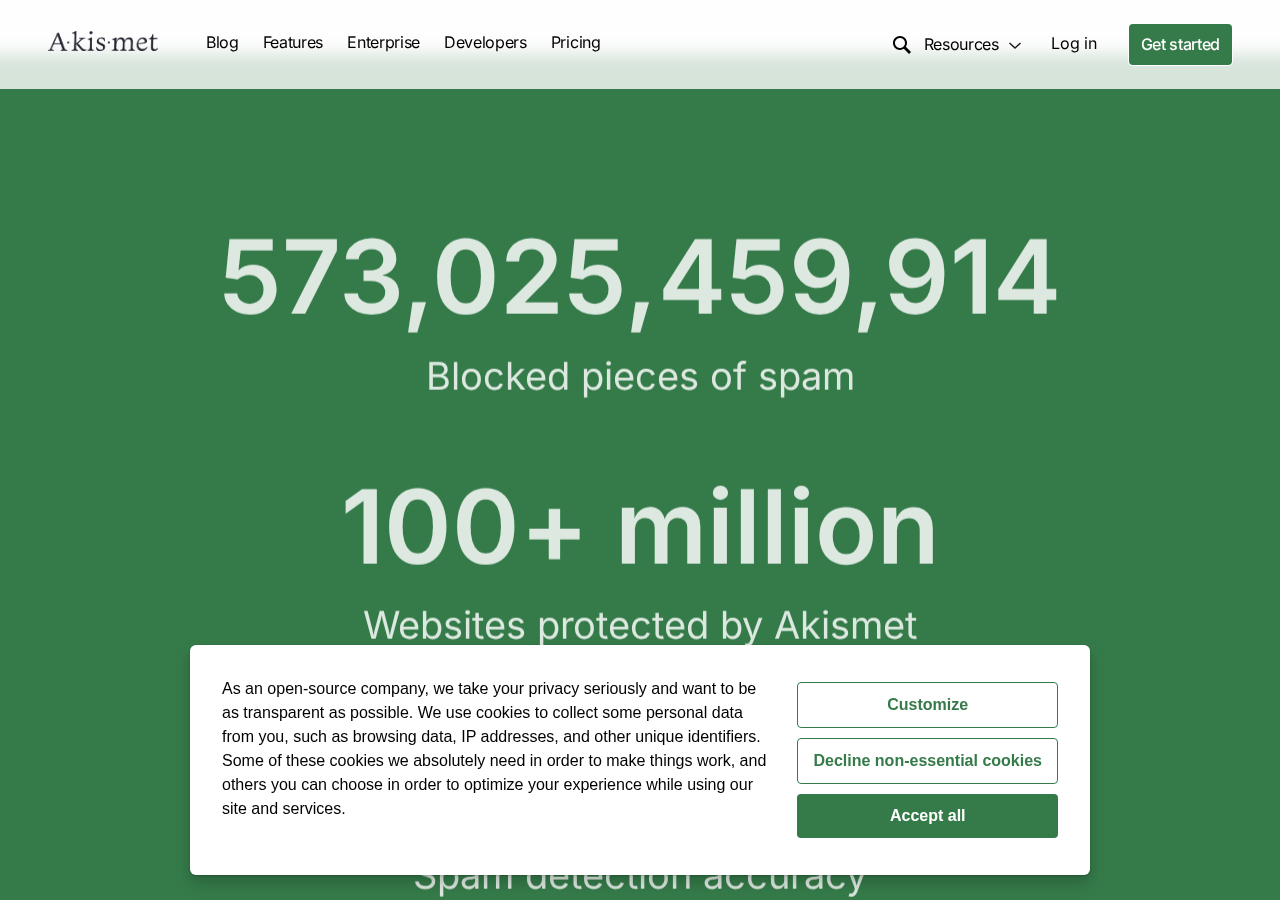Decline non-essential cookies

tap(927, 761)
